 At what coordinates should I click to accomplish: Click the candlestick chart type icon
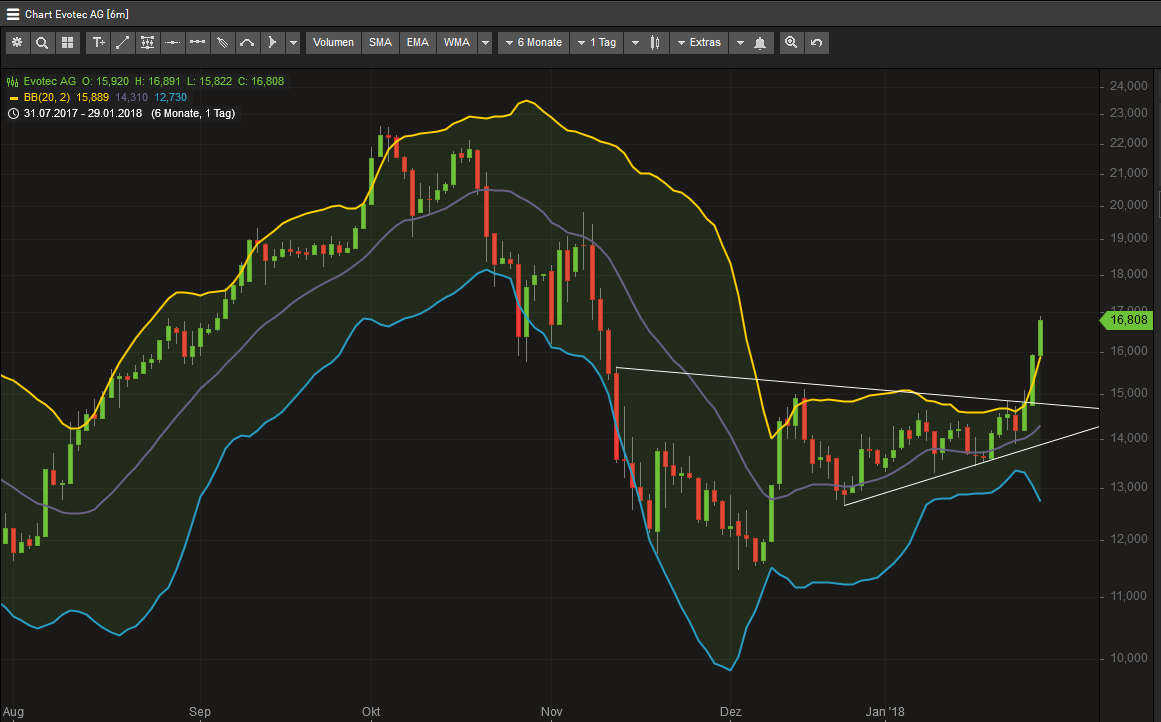[655, 43]
